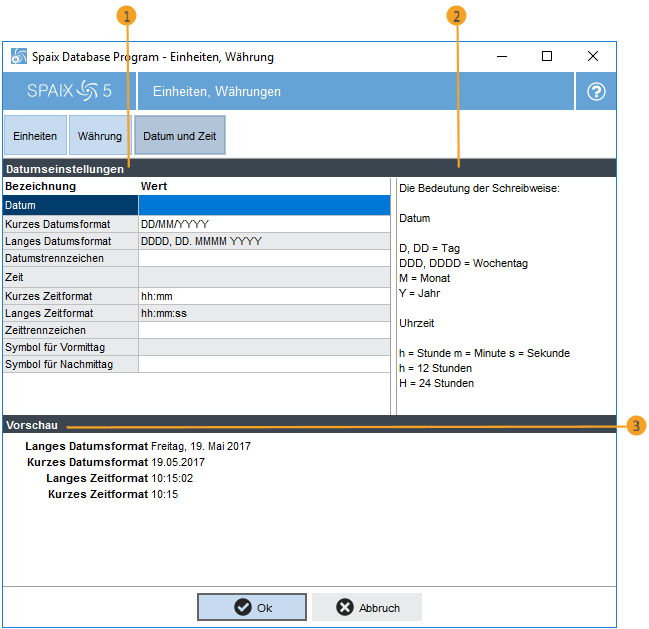
Task: Click the empty Datumstrennzeichen value field
Action: click(x=264, y=258)
